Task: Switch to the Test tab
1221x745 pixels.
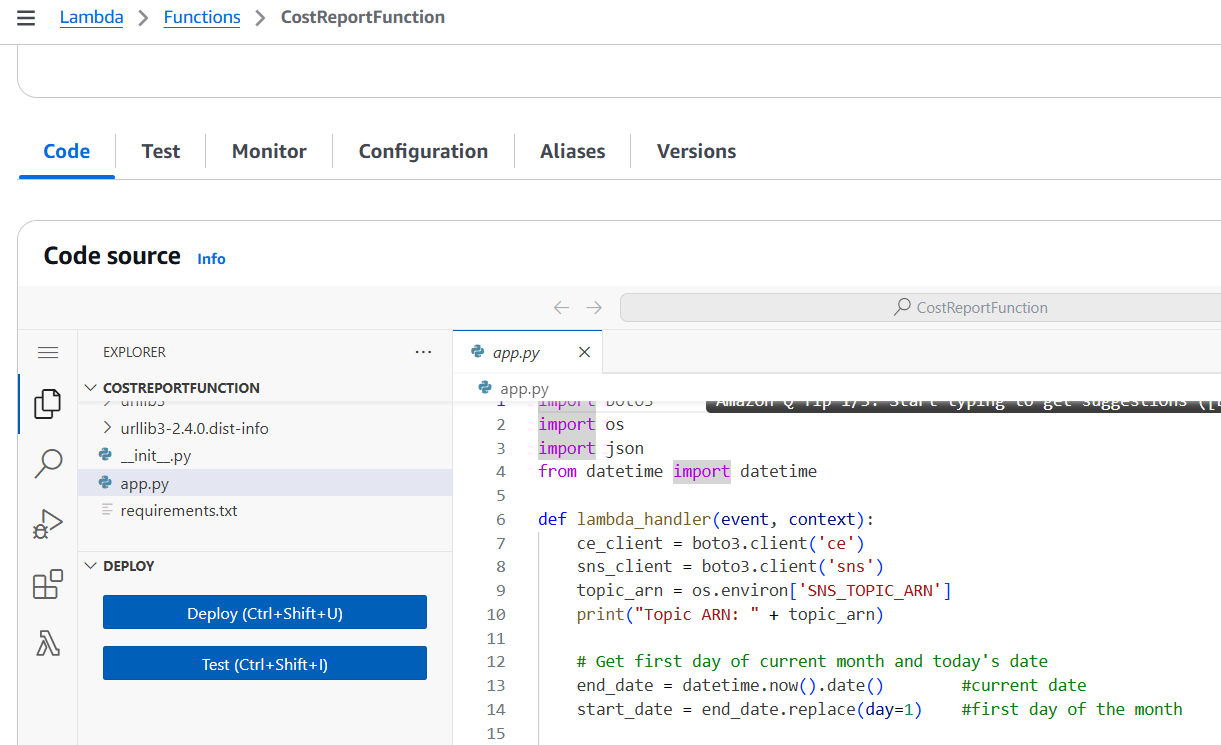Action: click(161, 151)
